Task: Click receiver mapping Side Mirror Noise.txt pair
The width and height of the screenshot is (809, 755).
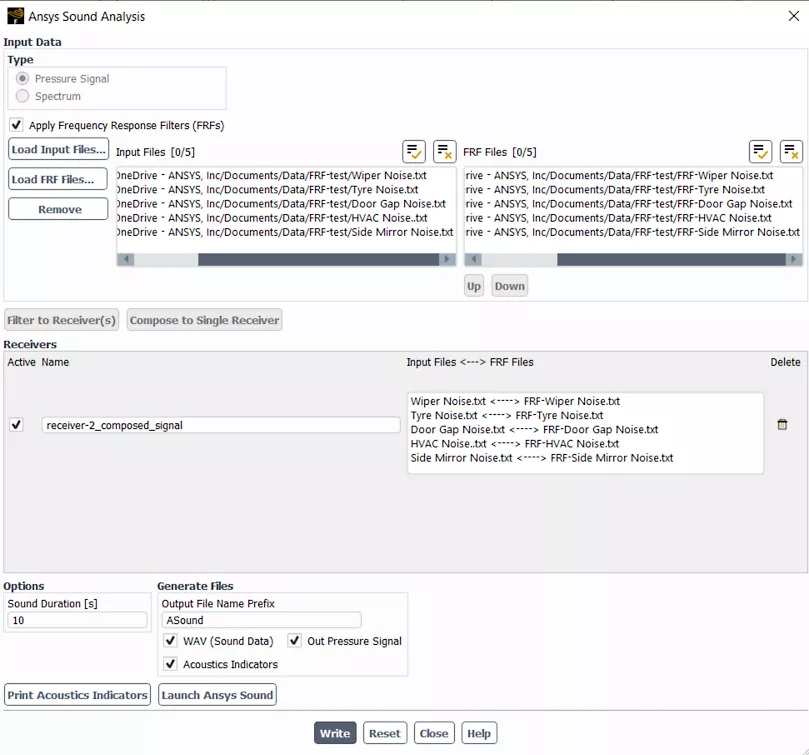Action: click(542, 458)
